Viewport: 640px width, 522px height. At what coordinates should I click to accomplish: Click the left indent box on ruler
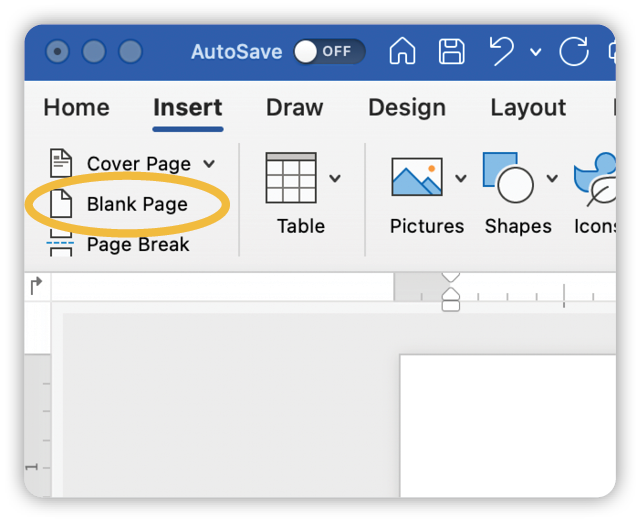tap(451, 306)
